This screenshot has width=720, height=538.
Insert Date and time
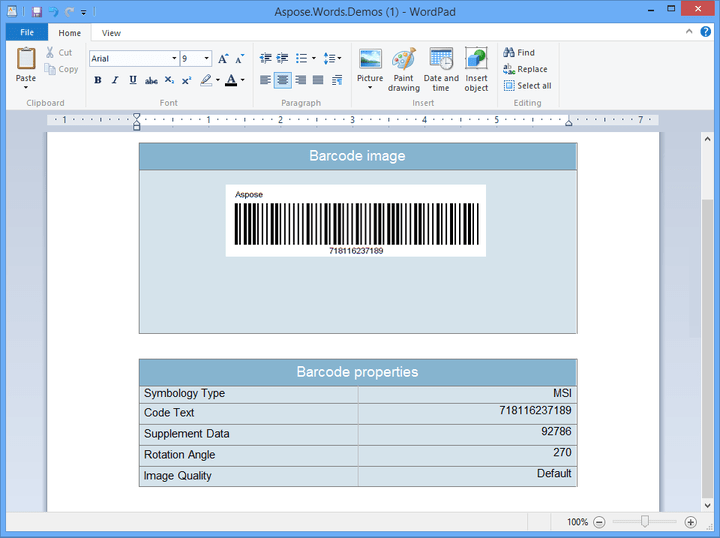[441, 60]
